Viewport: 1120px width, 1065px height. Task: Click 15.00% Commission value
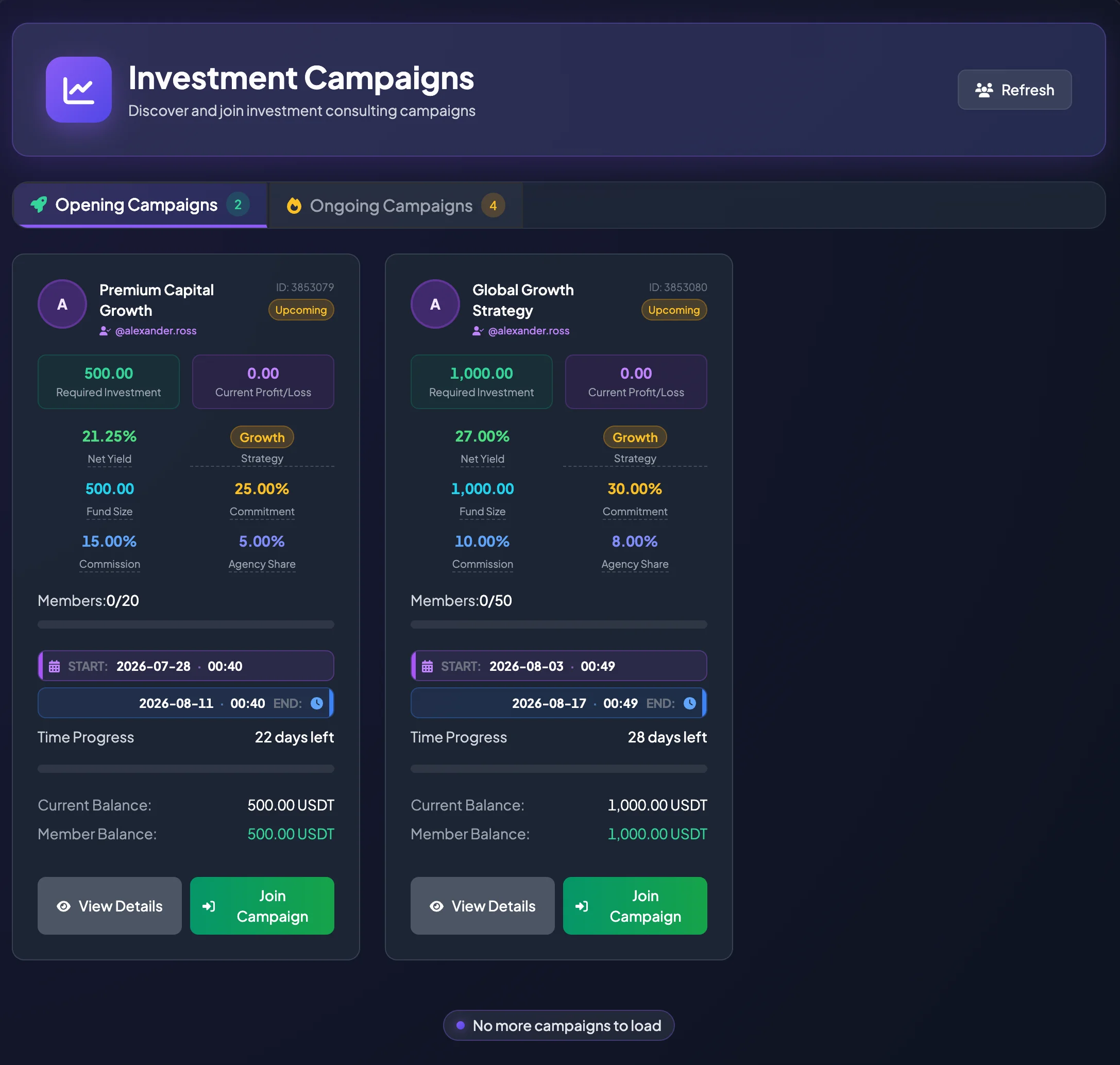110,542
